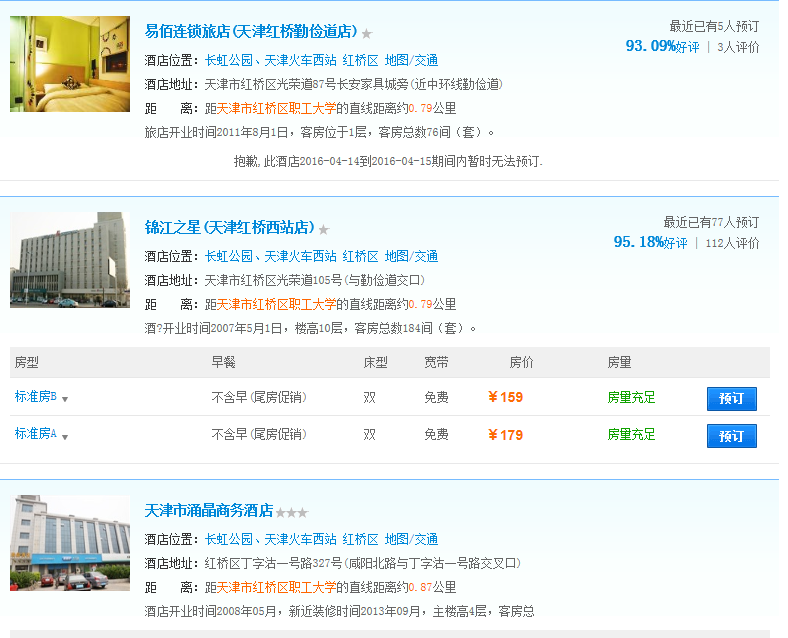This screenshot has height=638, width=788.
Task: Open 红桥区 district link for 易佰连锁旅店
Action: tap(360, 60)
